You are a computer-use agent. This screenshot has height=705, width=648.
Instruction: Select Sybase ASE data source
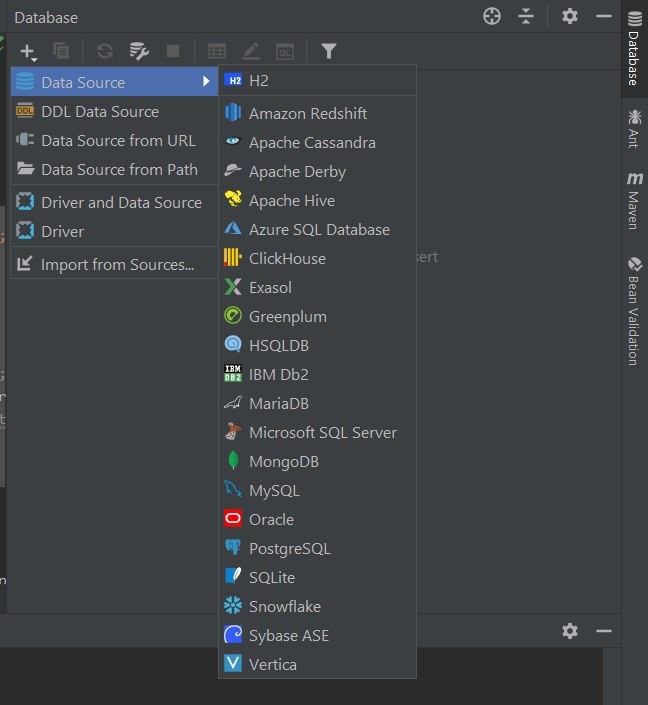point(317,635)
